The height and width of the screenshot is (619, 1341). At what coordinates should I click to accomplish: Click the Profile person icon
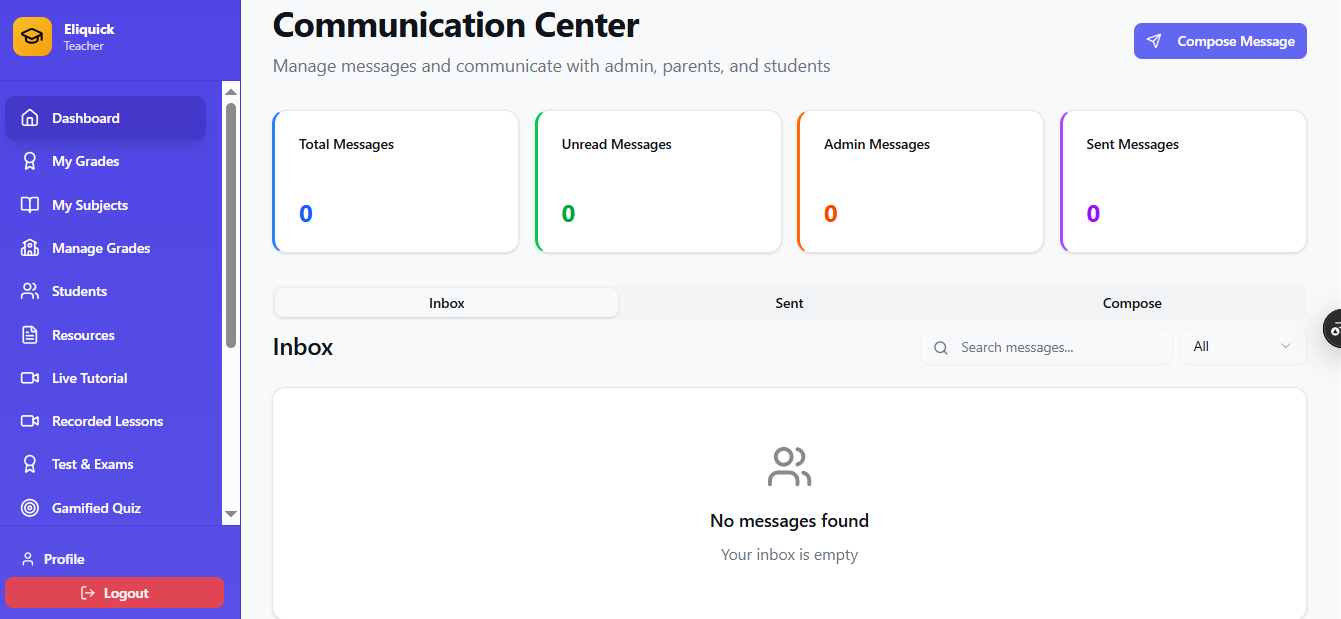(28, 559)
